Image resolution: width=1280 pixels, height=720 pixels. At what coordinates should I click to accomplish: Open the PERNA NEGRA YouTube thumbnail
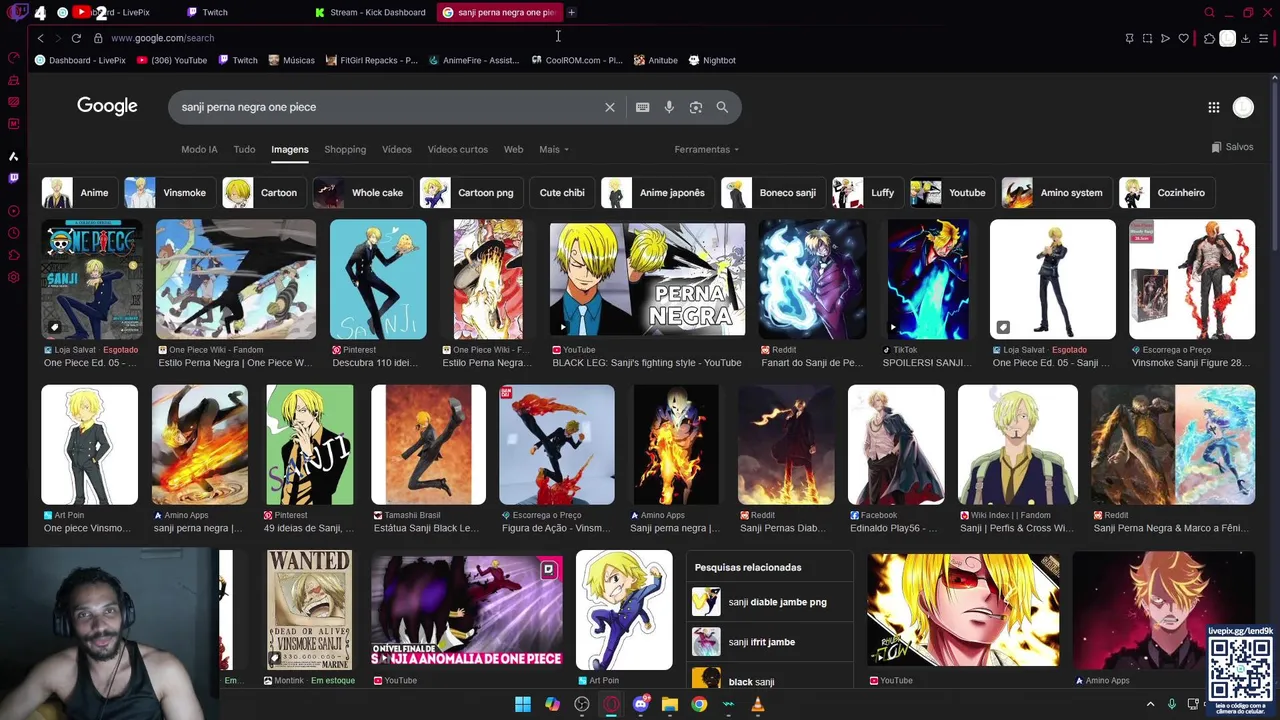pyautogui.click(x=647, y=279)
